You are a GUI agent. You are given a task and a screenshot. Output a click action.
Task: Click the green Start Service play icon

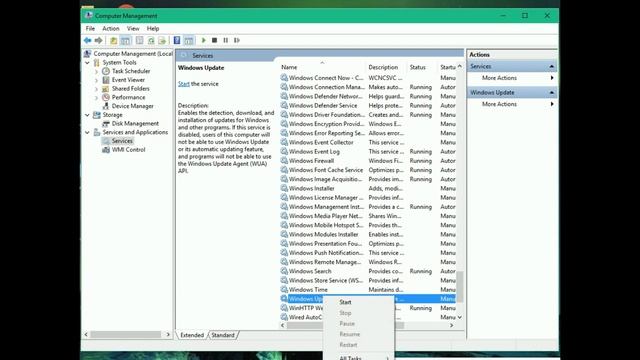point(204,40)
